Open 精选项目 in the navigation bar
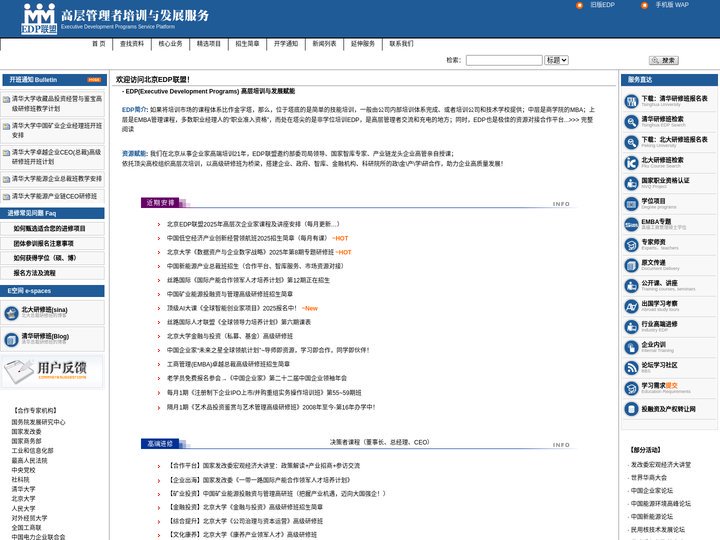 pyautogui.click(x=209, y=44)
